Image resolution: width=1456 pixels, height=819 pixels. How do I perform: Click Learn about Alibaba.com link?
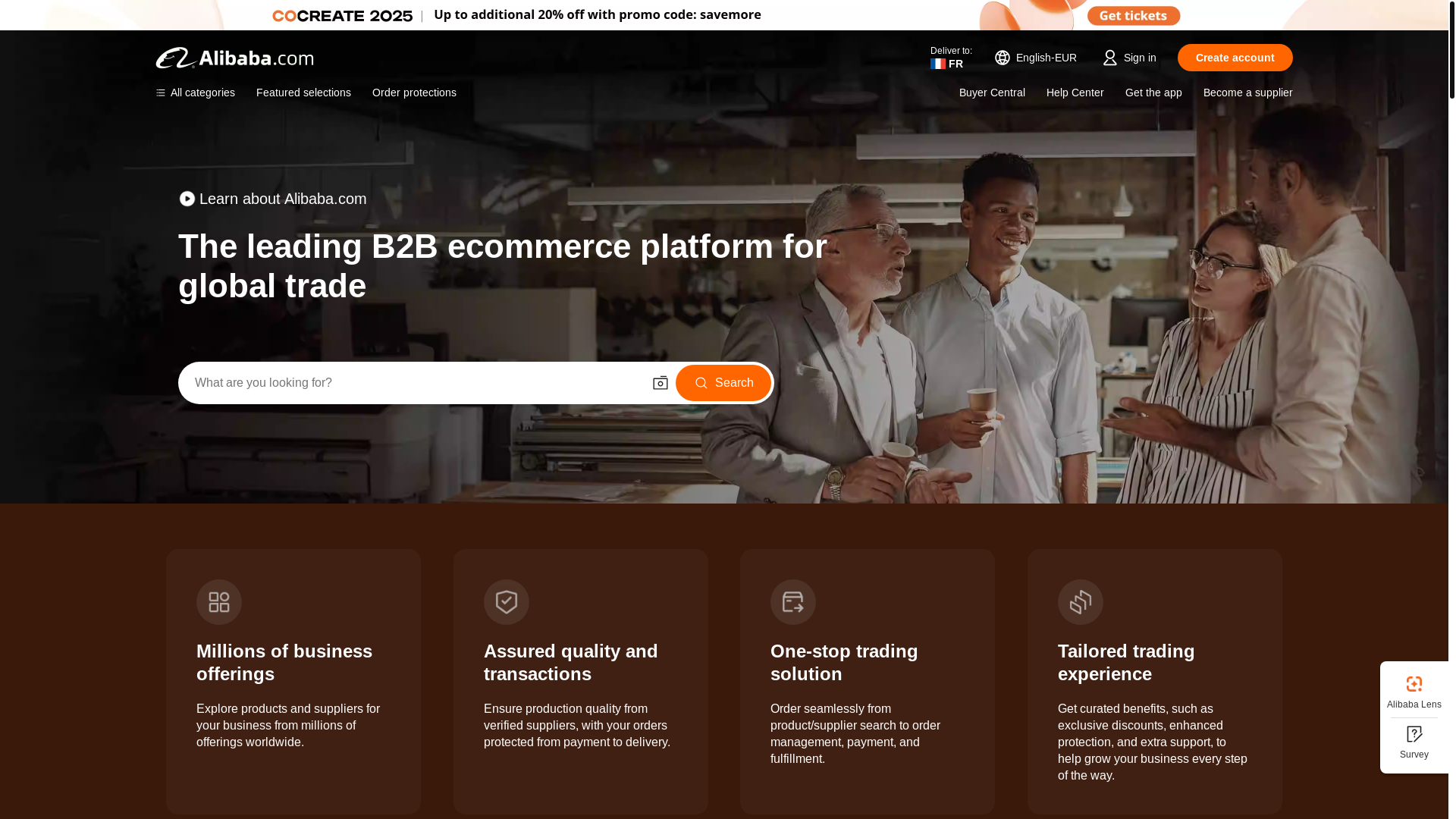(x=282, y=199)
